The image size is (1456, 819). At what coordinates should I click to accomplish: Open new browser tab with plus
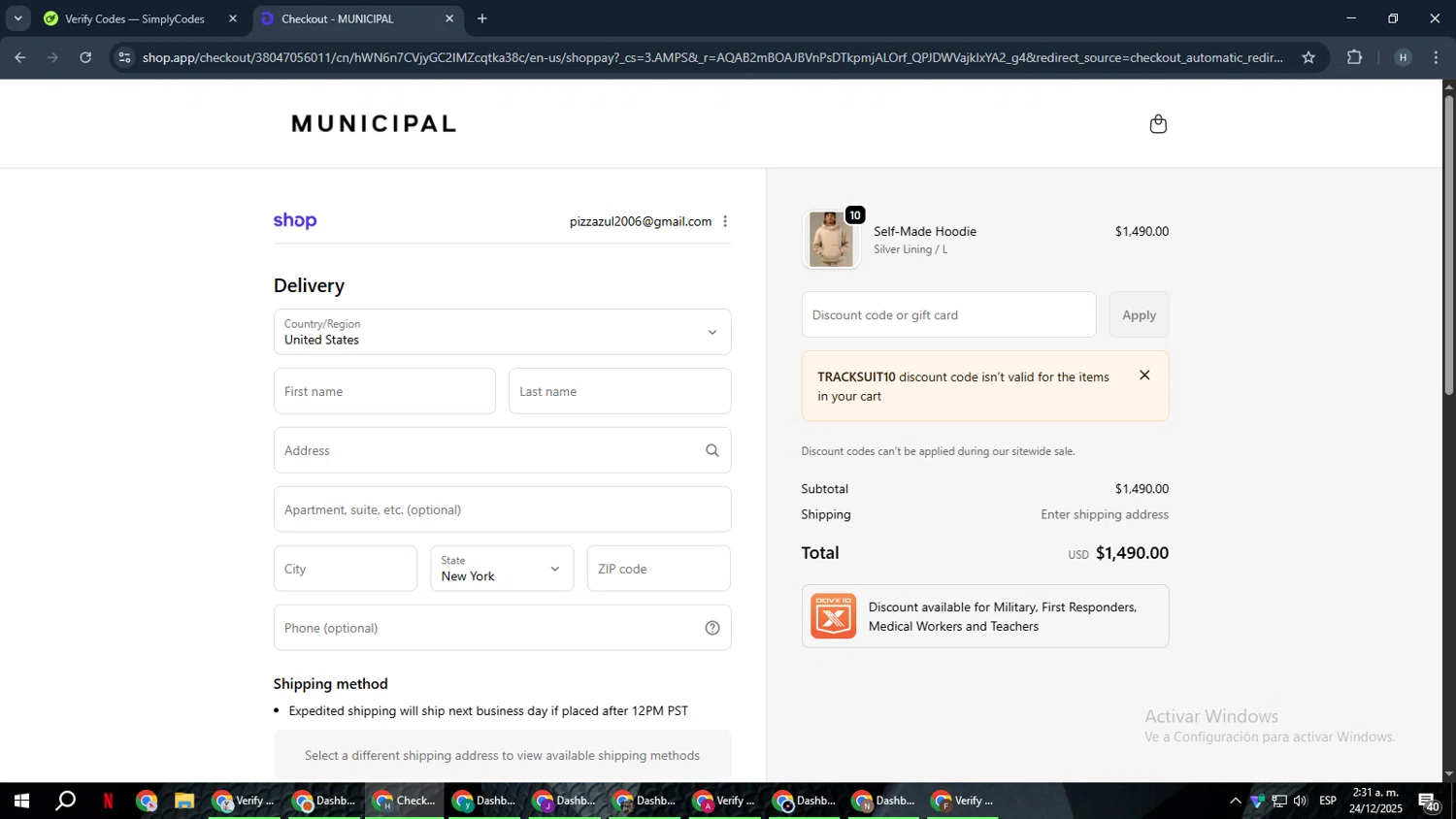pyautogui.click(x=482, y=18)
